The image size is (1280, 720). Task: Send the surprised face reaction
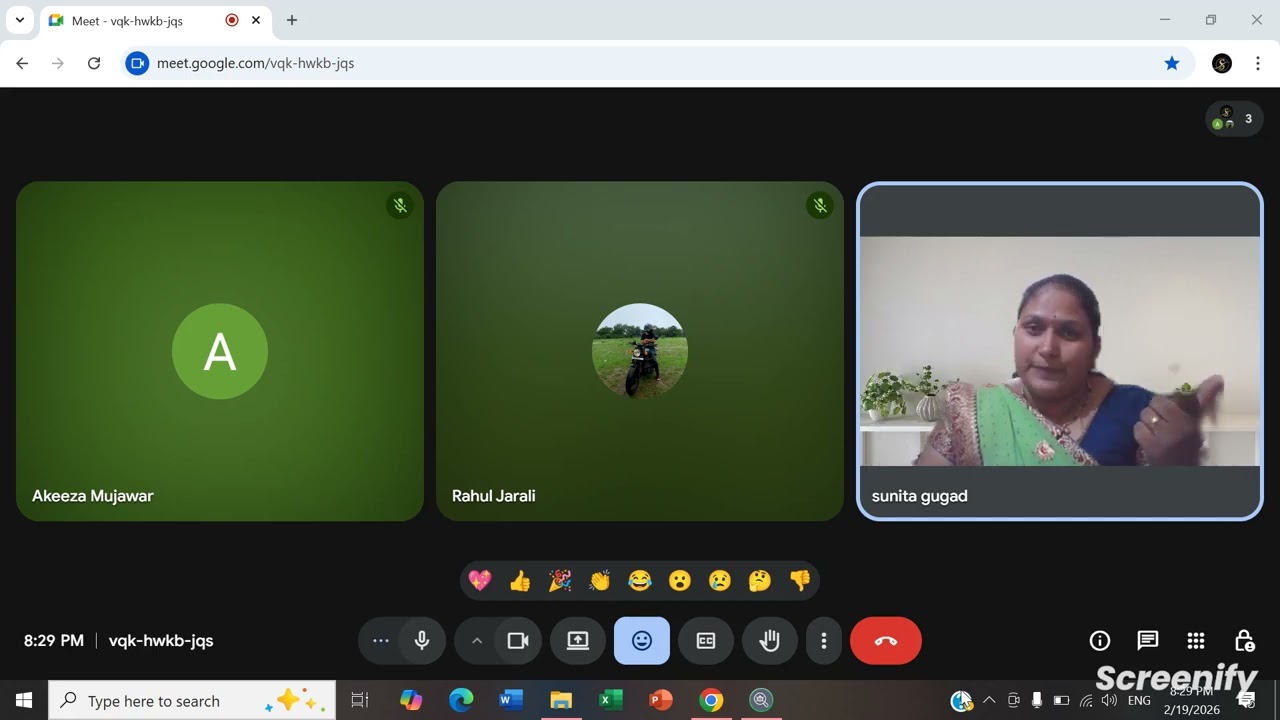click(x=680, y=581)
